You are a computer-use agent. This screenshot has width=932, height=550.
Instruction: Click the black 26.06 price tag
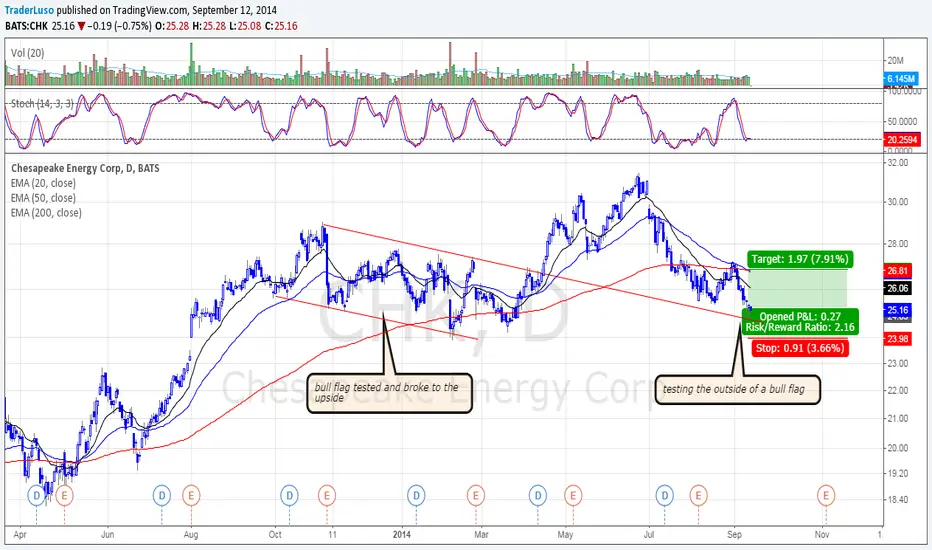click(x=898, y=288)
